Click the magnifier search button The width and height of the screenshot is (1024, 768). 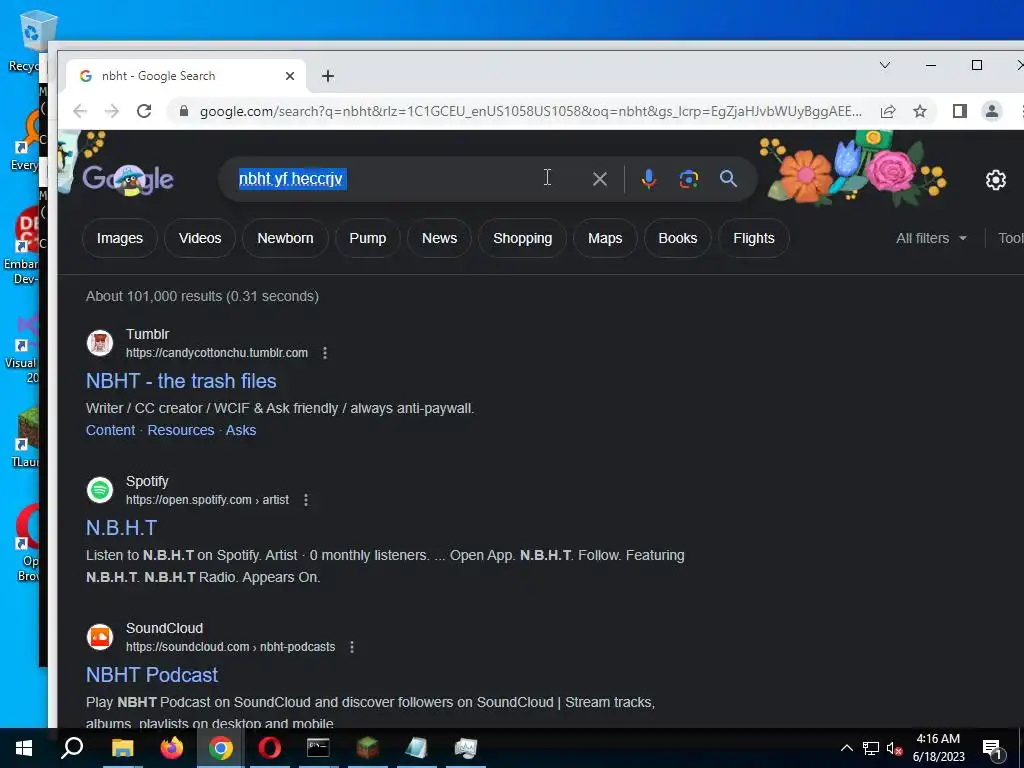(x=728, y=178)
